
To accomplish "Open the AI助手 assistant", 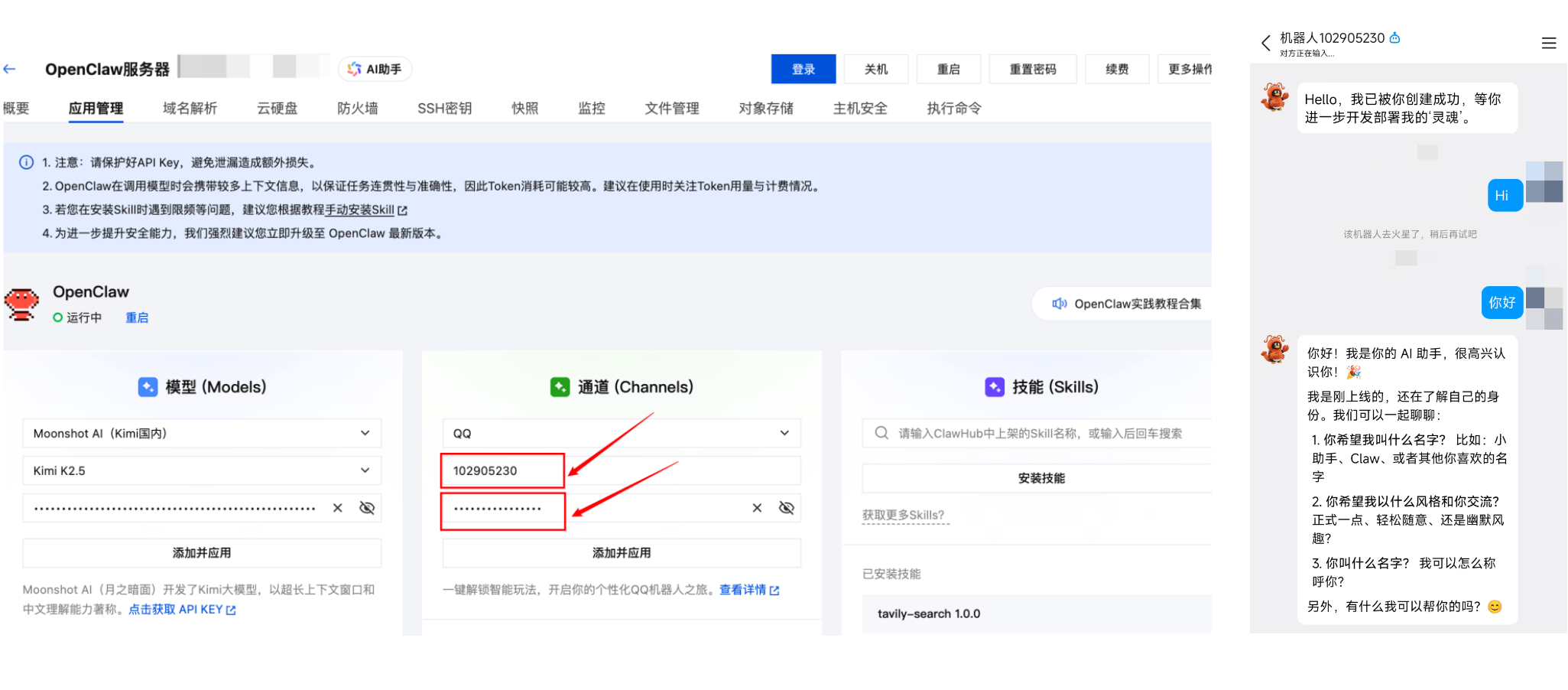I will 375,69.
